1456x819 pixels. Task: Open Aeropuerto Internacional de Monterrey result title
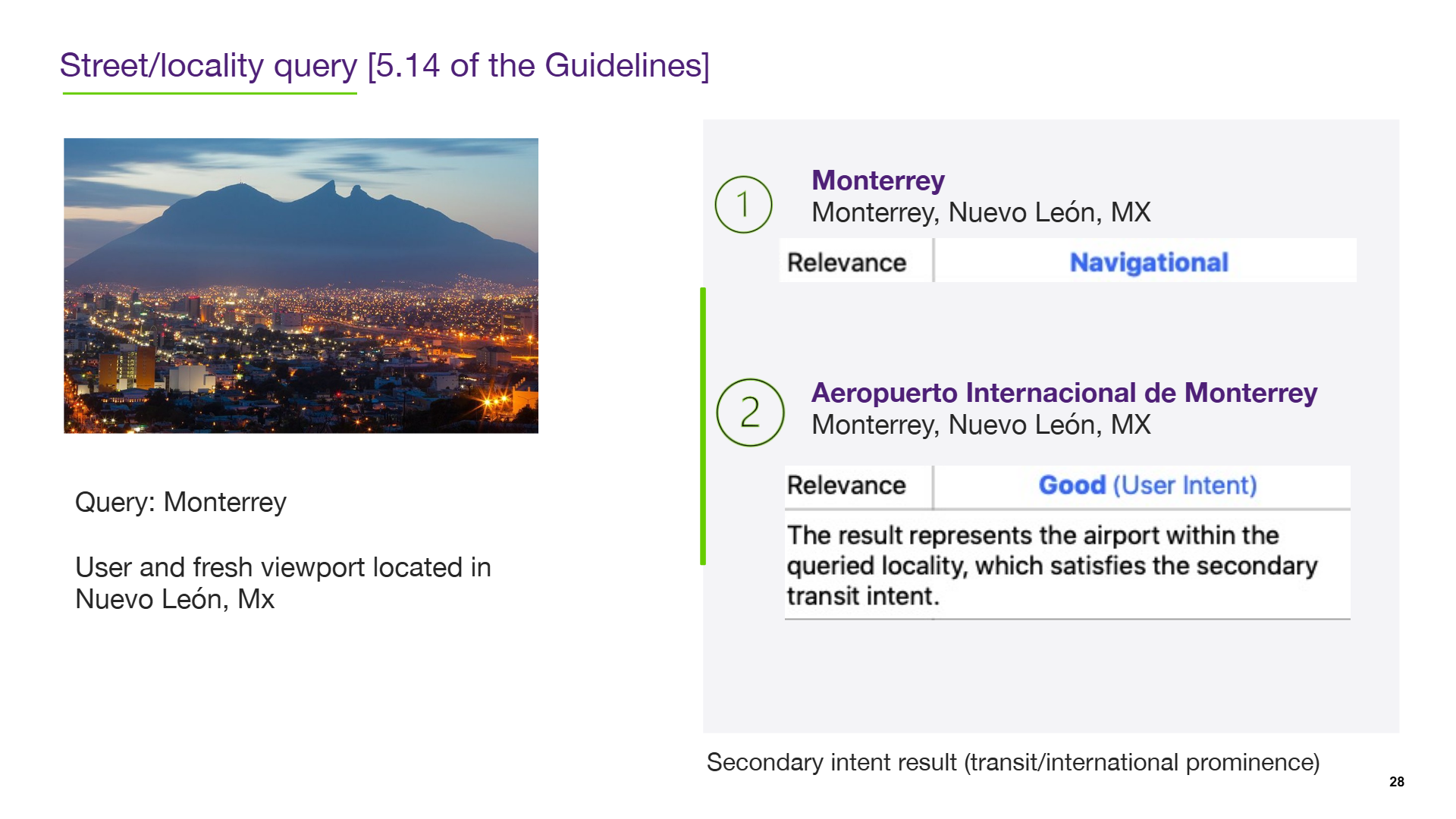1064,393
